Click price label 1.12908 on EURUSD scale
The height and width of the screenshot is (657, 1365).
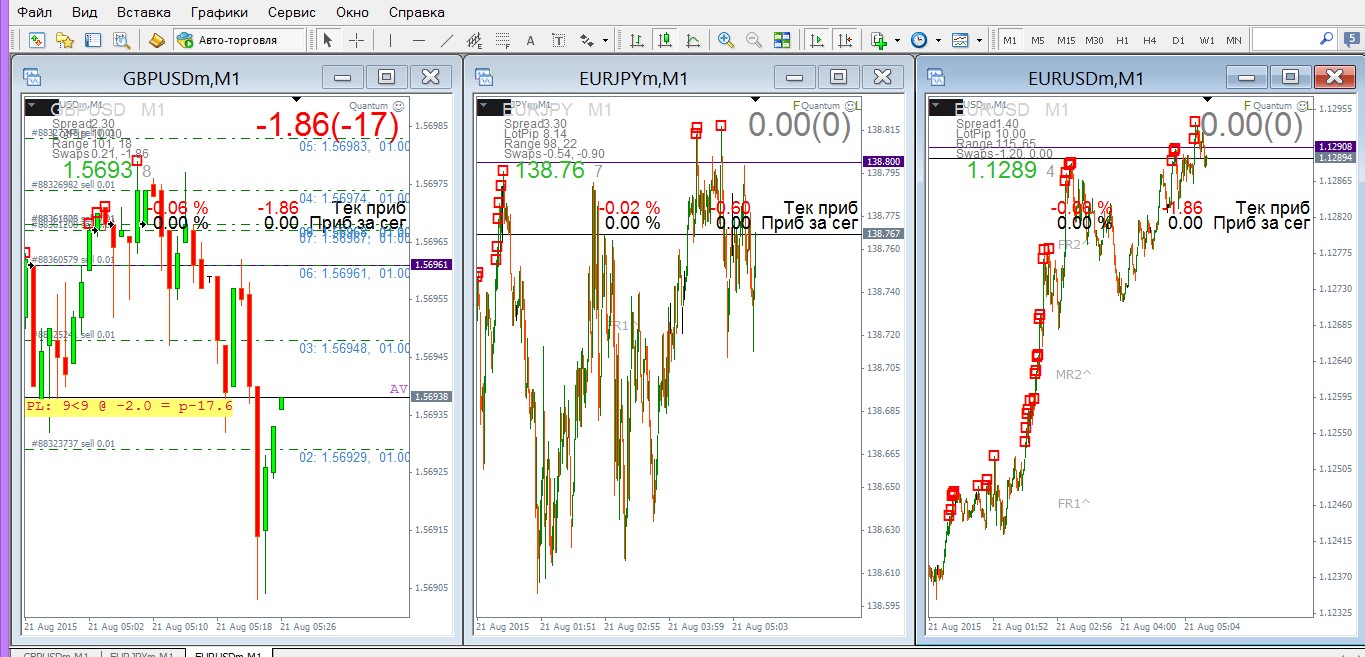click(1335, 146)
